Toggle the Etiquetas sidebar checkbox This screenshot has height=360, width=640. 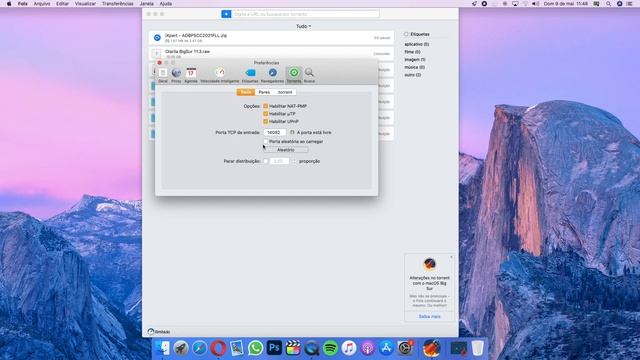tap(406, 34)
